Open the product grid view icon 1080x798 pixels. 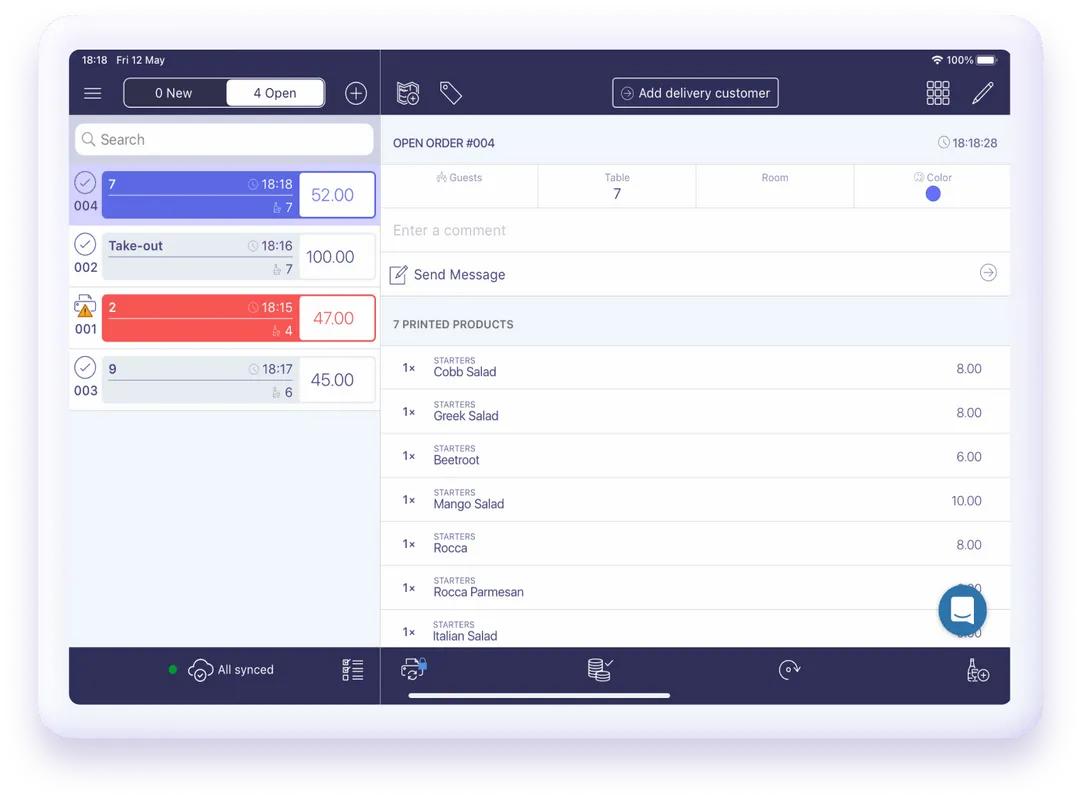[937, 92]
